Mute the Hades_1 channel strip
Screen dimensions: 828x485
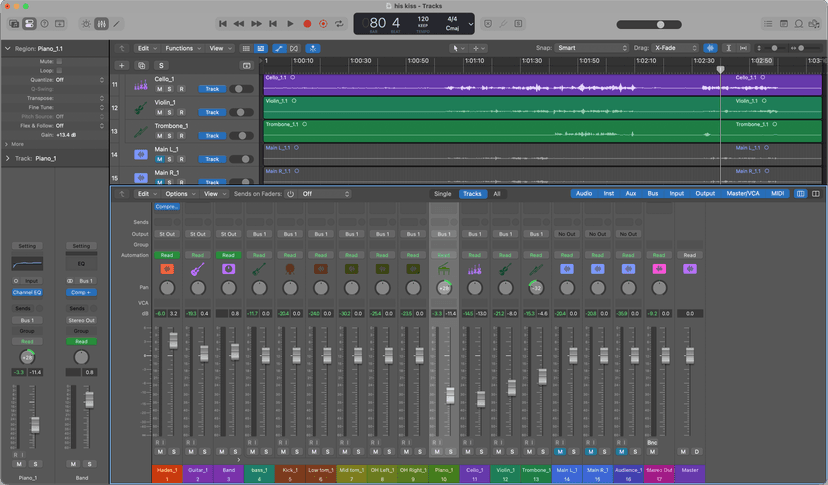tap(160, 452)
